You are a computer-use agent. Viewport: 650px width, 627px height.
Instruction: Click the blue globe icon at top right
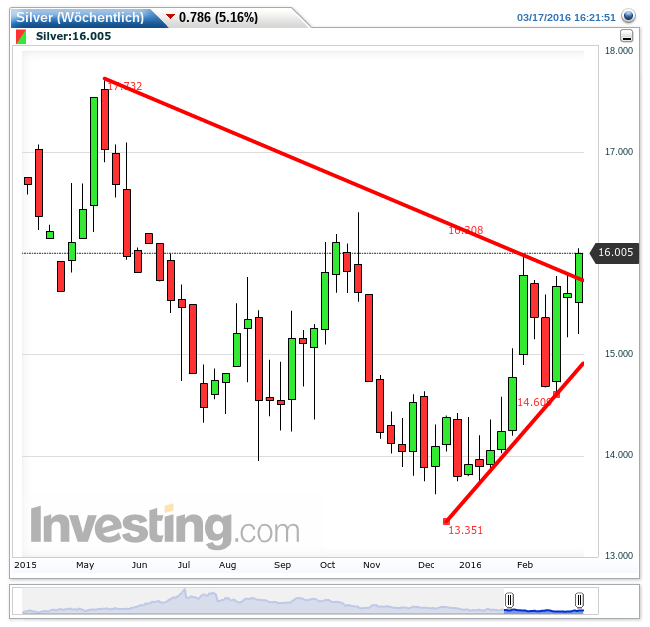(628, 16)
